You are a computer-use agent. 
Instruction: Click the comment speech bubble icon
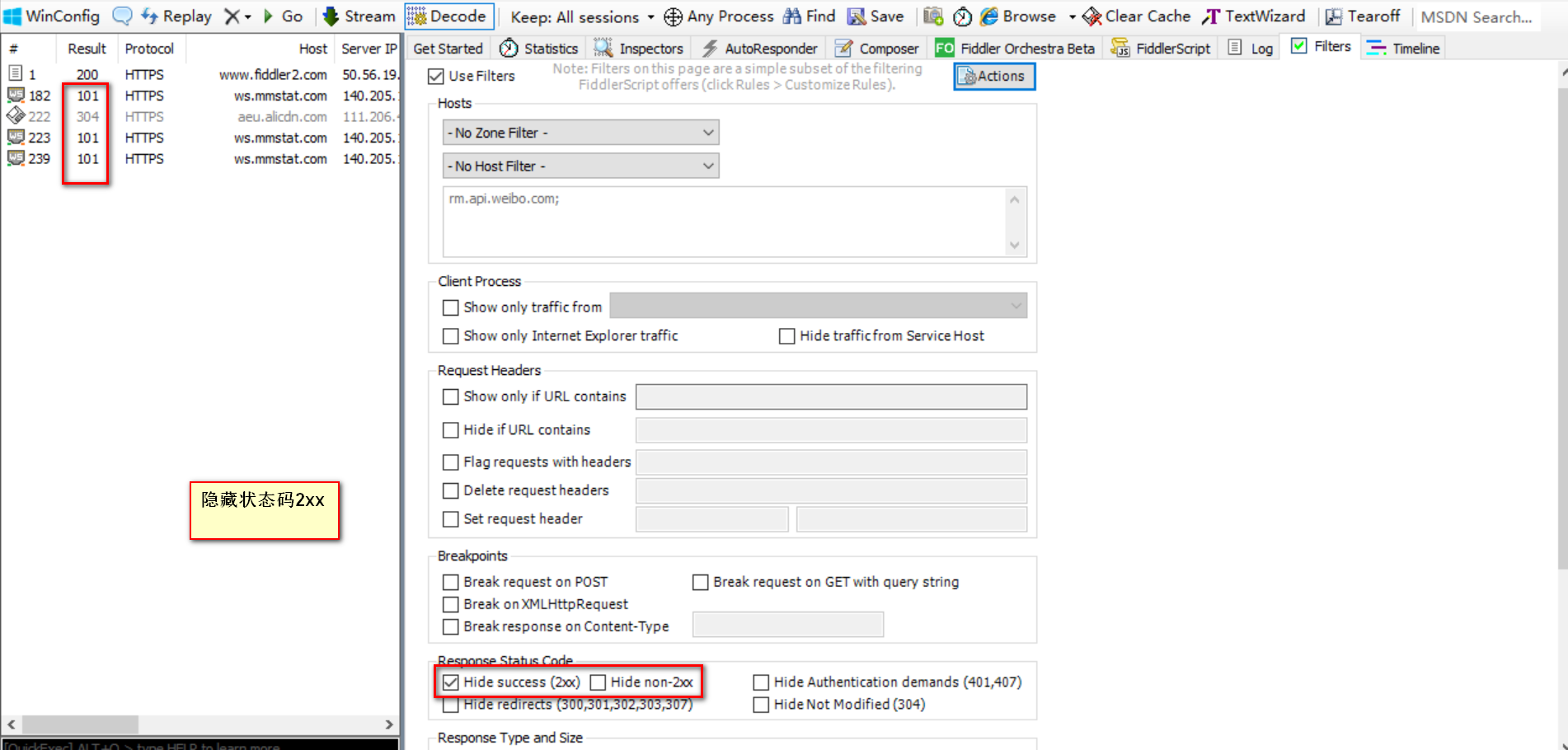click(122, 16)
